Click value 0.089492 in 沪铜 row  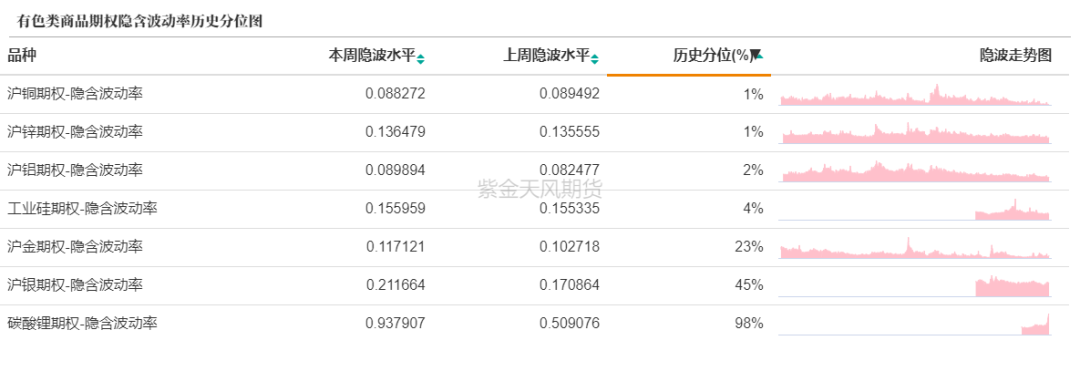tap(570, 94)
